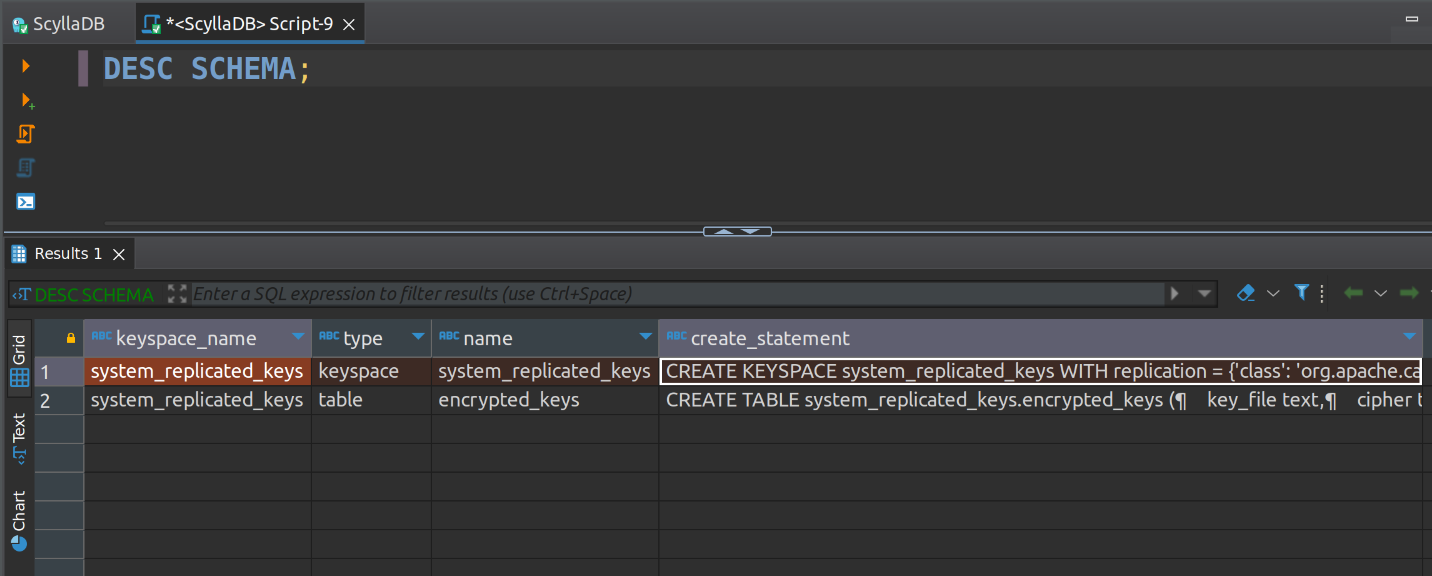
Task: Switch to Chart results view
Action: click(19, 520)
